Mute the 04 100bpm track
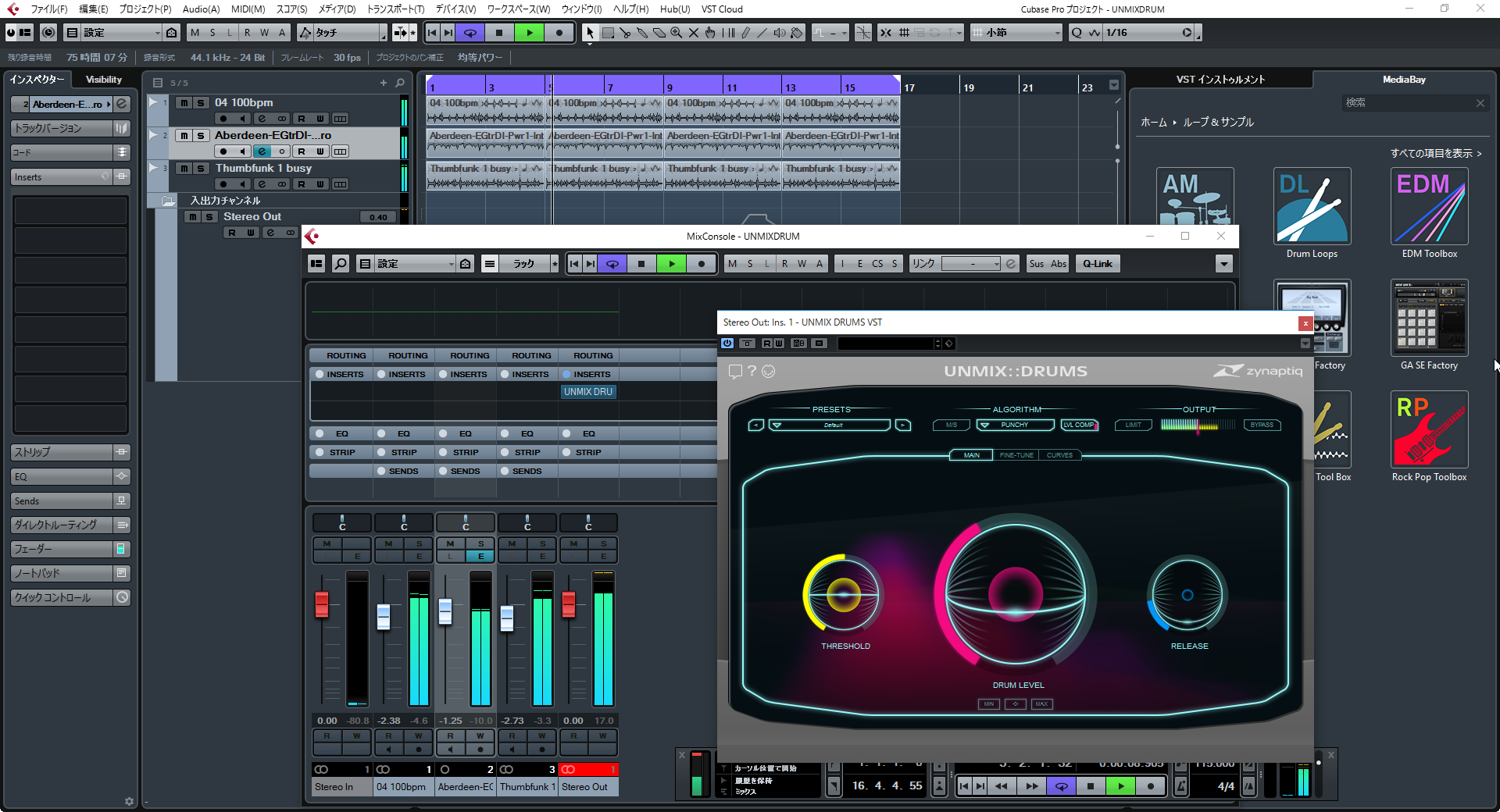 pos(184,103)
